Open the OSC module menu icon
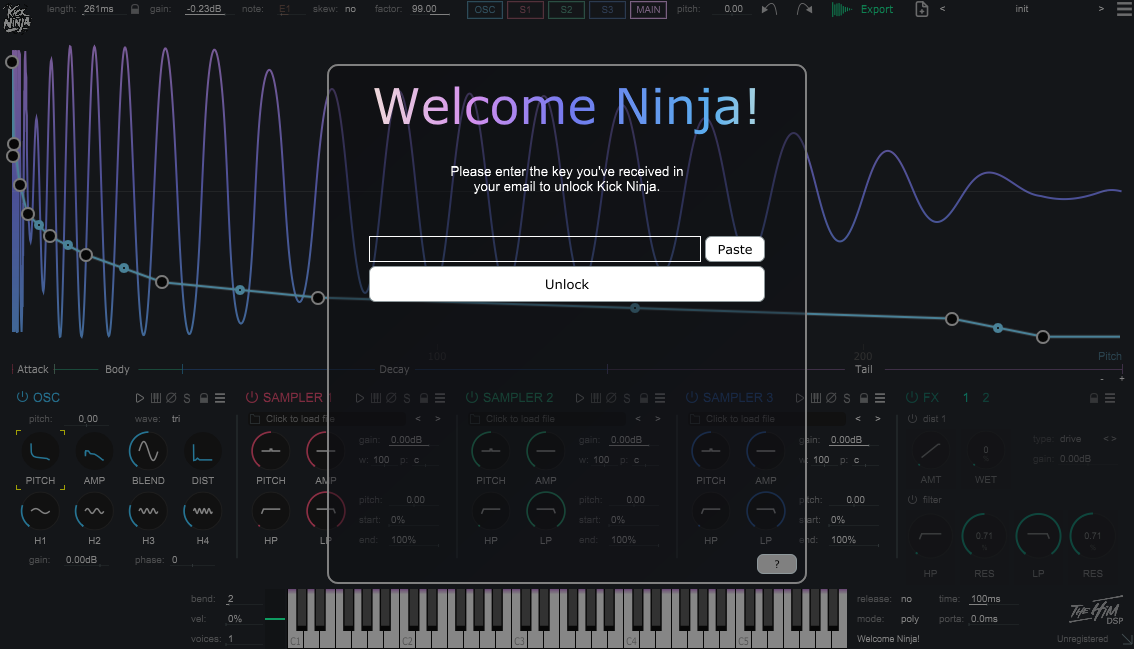The width and height of the screenshot is (1134, 649). tap(220, 398)
